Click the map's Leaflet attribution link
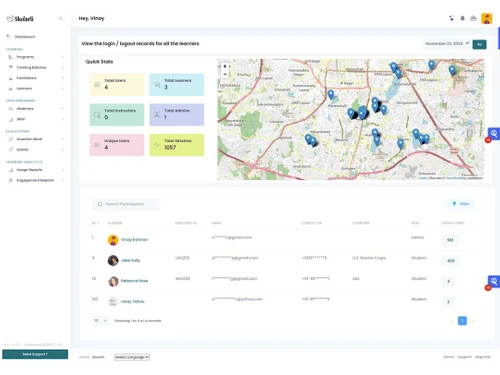This screenshot has height=375, width=500. (x=423, y=178)
